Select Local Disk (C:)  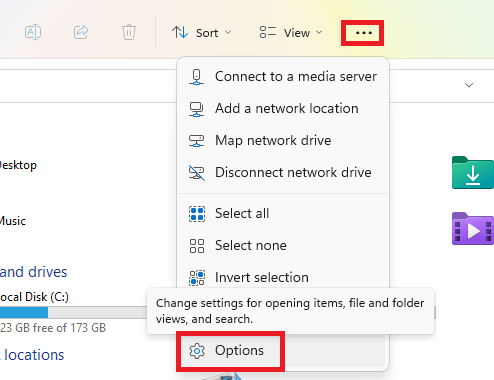pos(34,297)
